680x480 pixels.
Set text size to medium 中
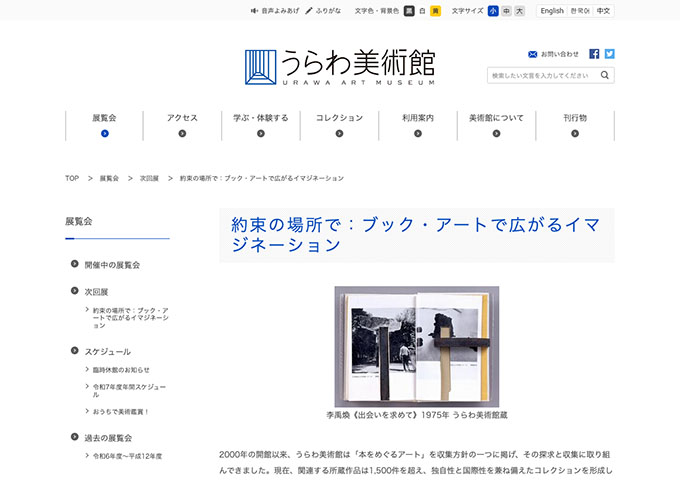coord(506,11)
